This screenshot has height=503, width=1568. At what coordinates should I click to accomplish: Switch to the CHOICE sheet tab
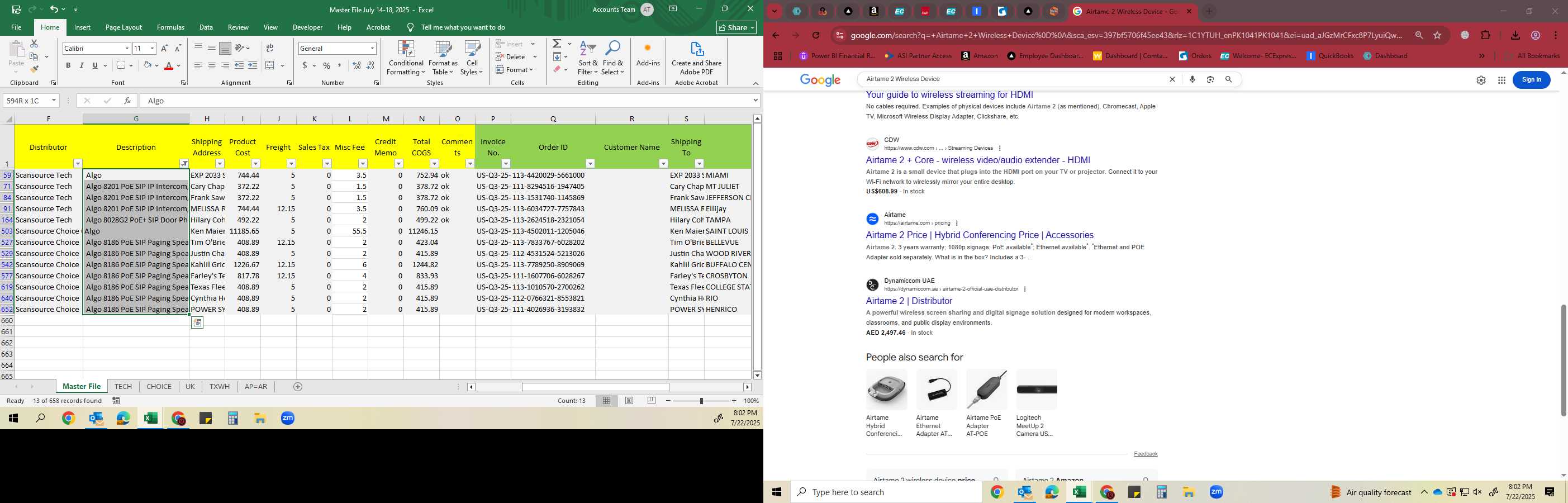159,387
